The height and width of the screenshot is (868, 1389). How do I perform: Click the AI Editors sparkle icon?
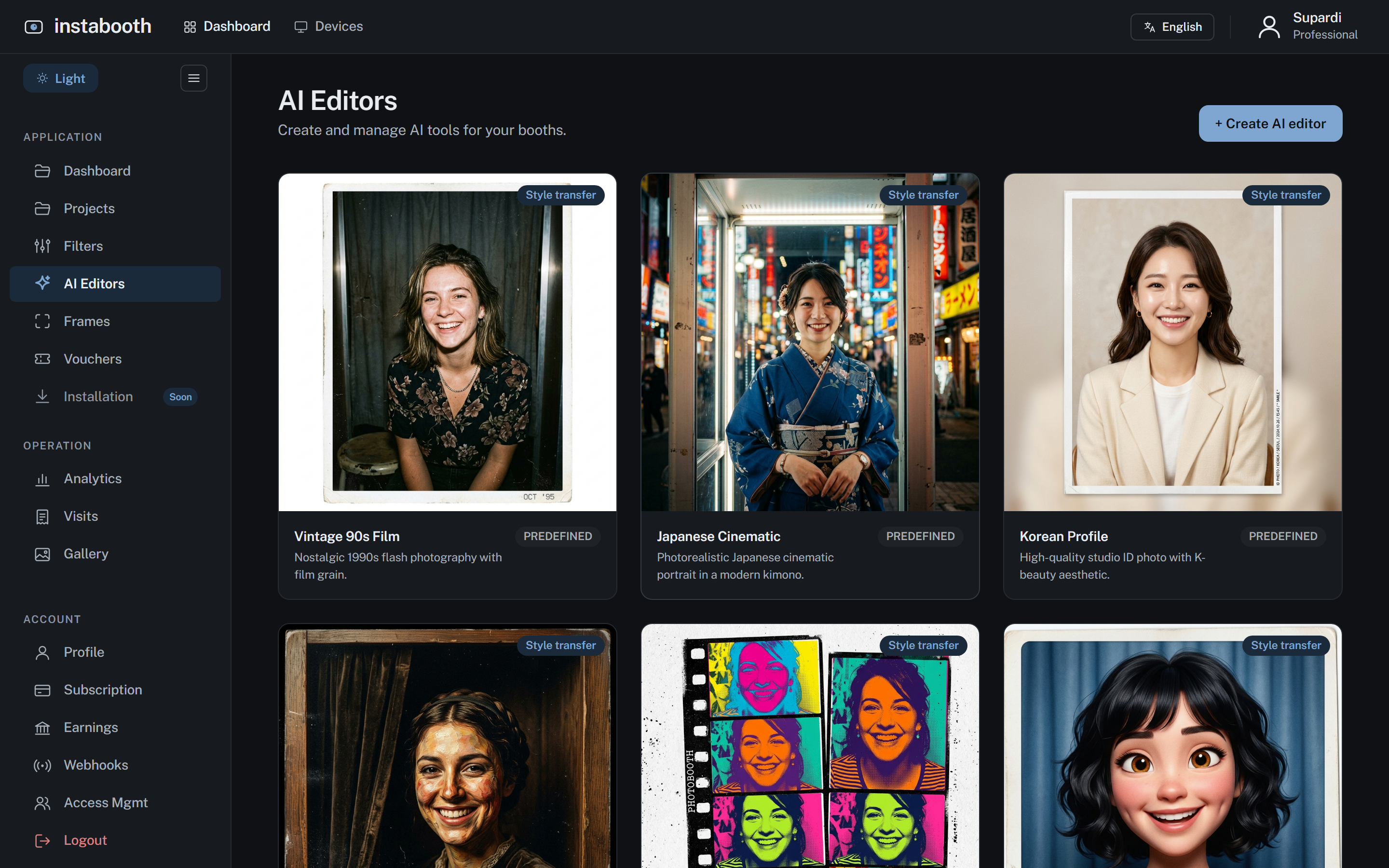coord(42,283)
